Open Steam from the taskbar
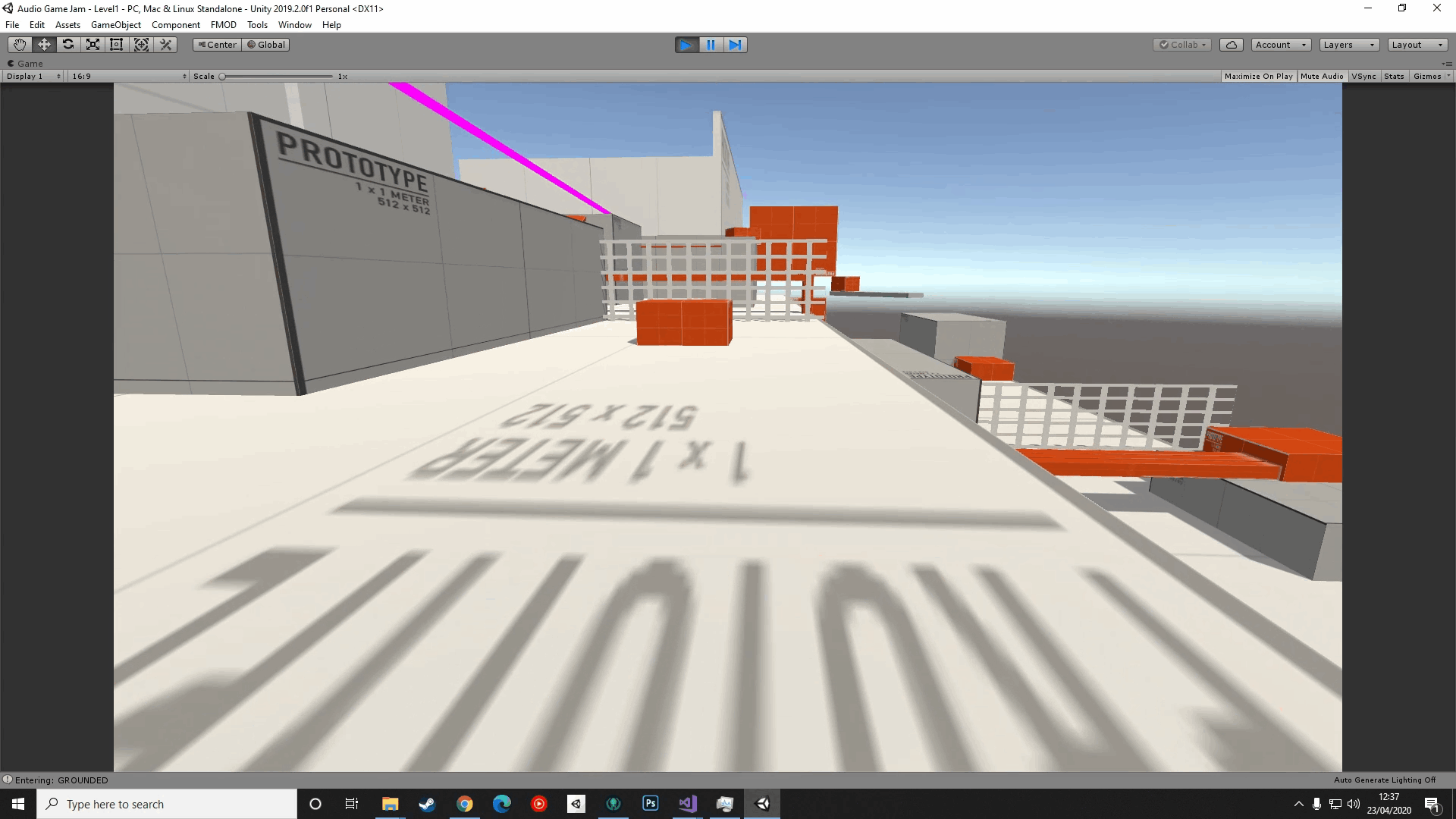 [427, 804]
